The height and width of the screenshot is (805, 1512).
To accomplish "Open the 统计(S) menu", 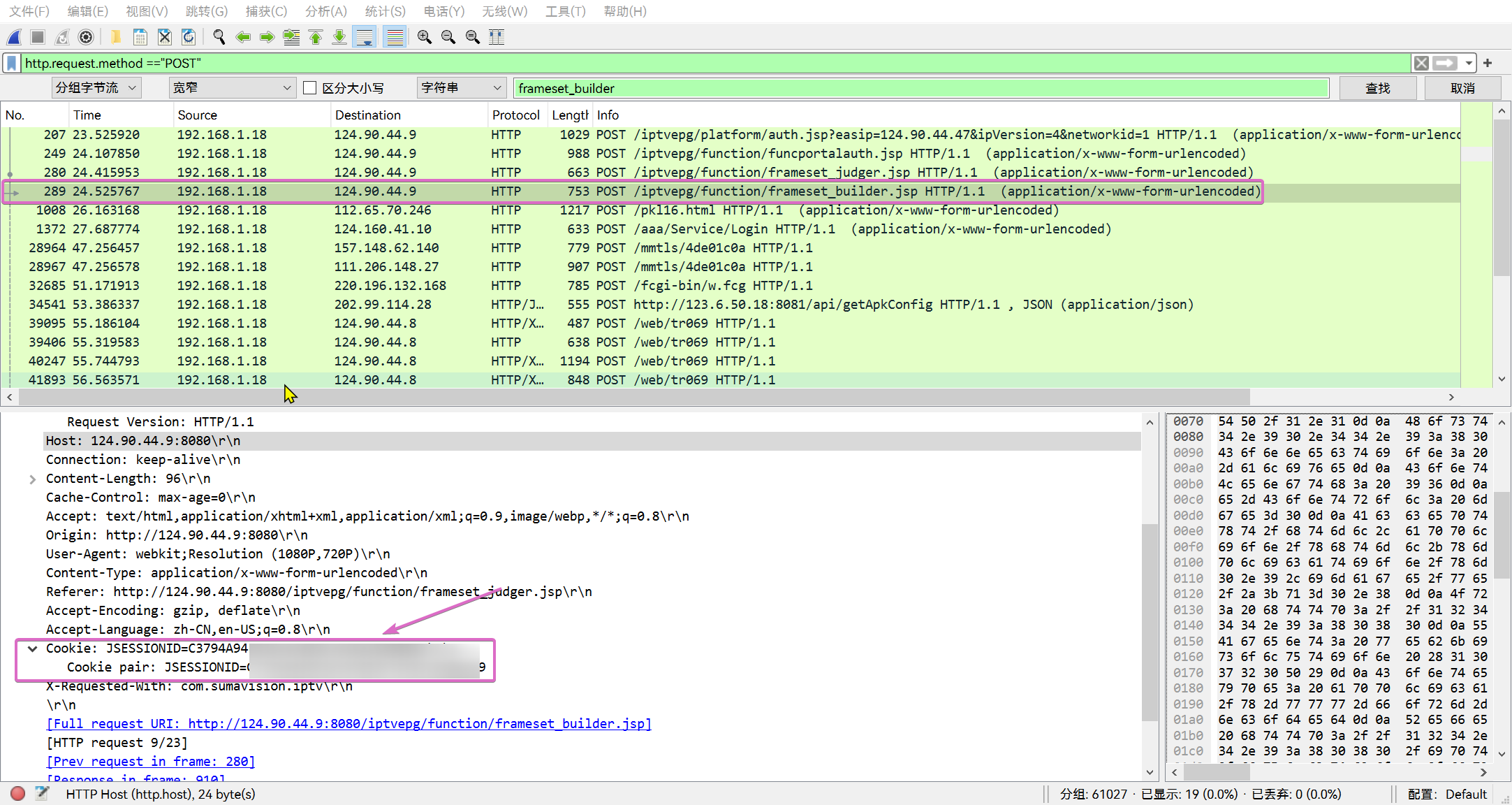I will point(385,11).
